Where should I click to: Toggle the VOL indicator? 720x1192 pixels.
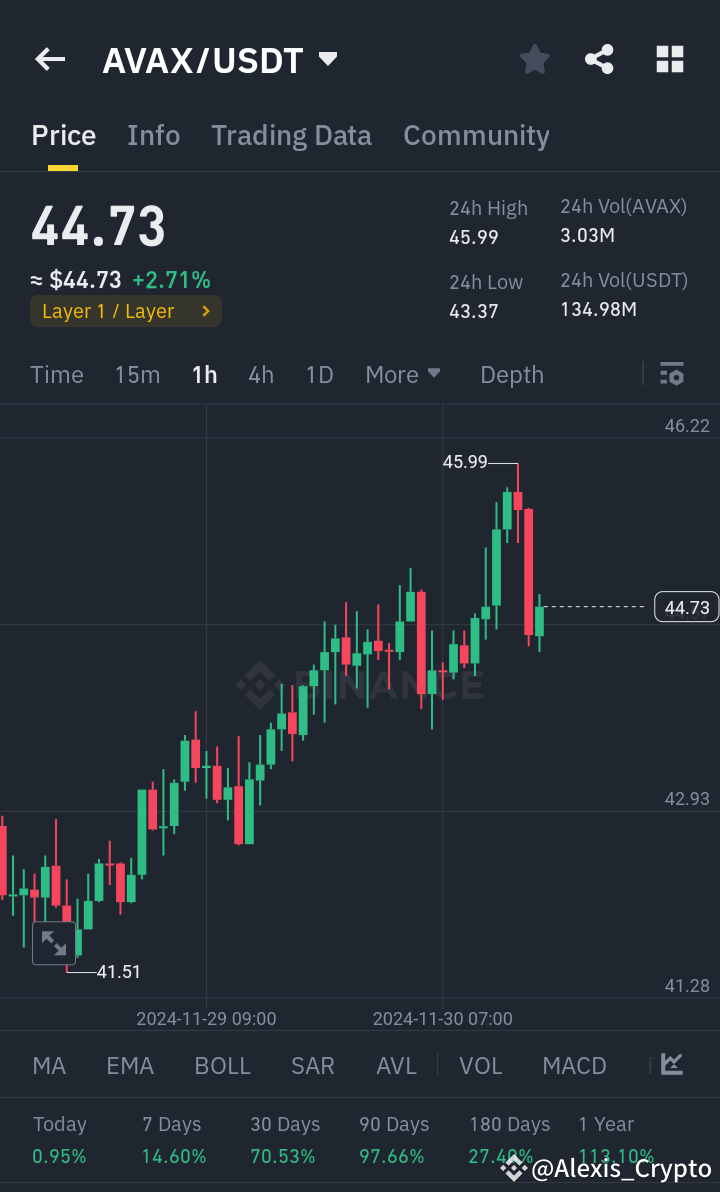(x=481, y=1066)
